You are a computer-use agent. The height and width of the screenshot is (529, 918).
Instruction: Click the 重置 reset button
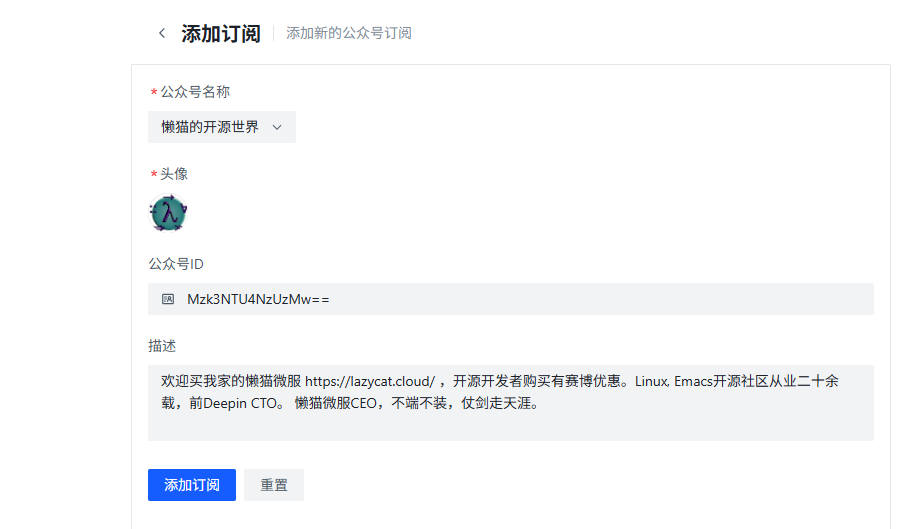(x=274, y=485)
